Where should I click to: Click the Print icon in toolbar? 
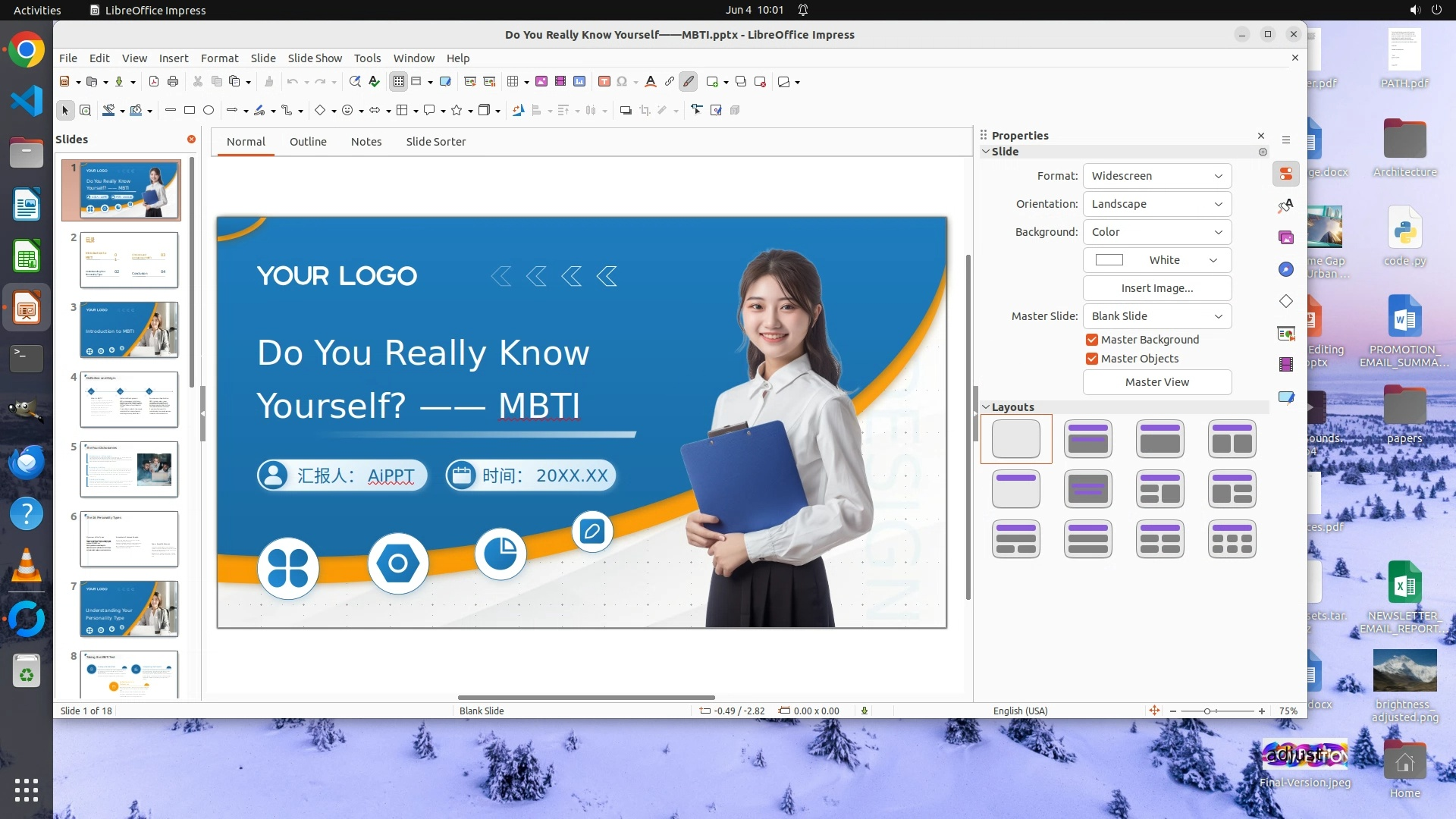point(173,82)
